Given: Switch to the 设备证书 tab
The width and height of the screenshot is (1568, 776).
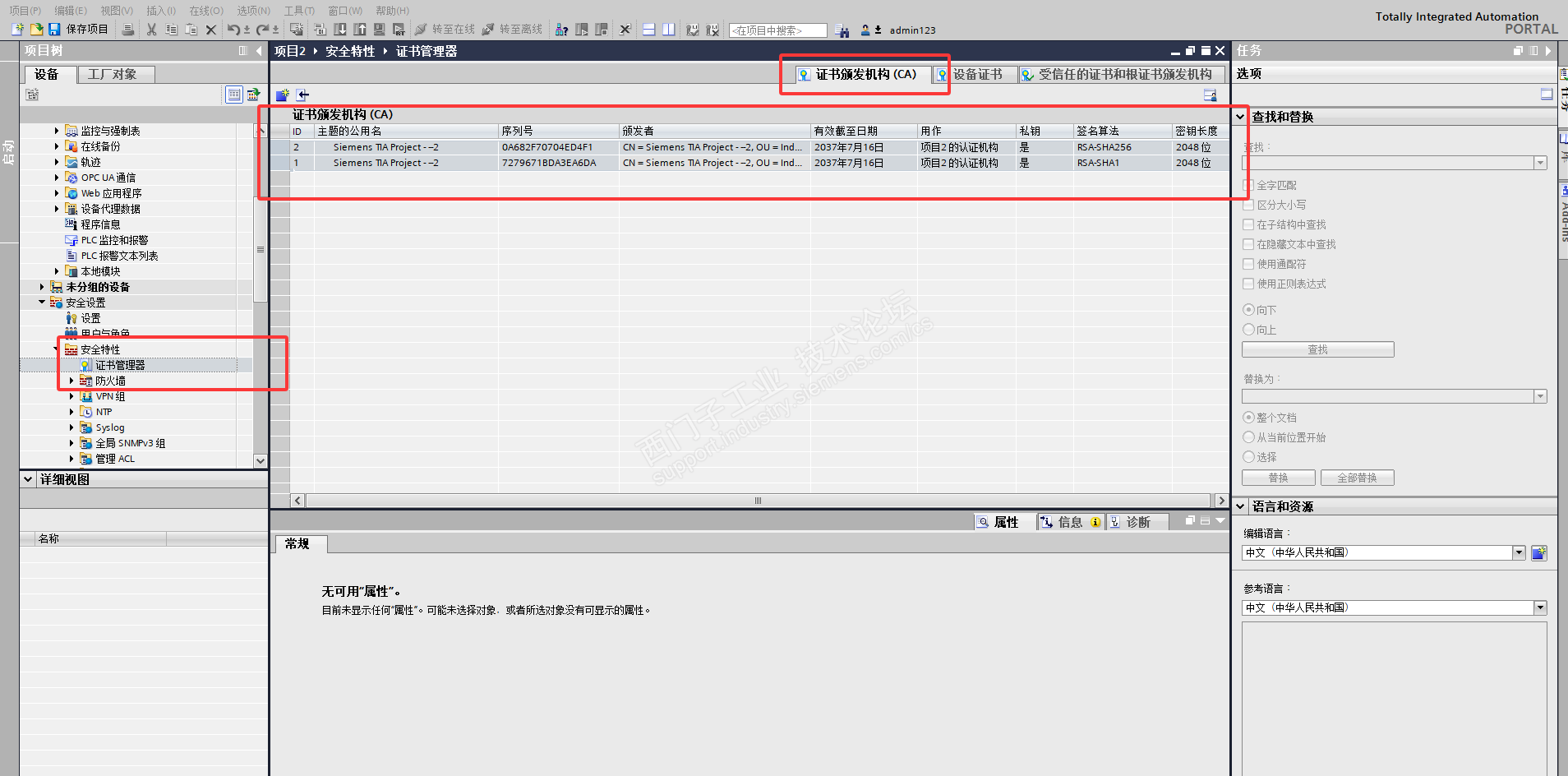Looking at the screenshot, I should tap(975, 75).
